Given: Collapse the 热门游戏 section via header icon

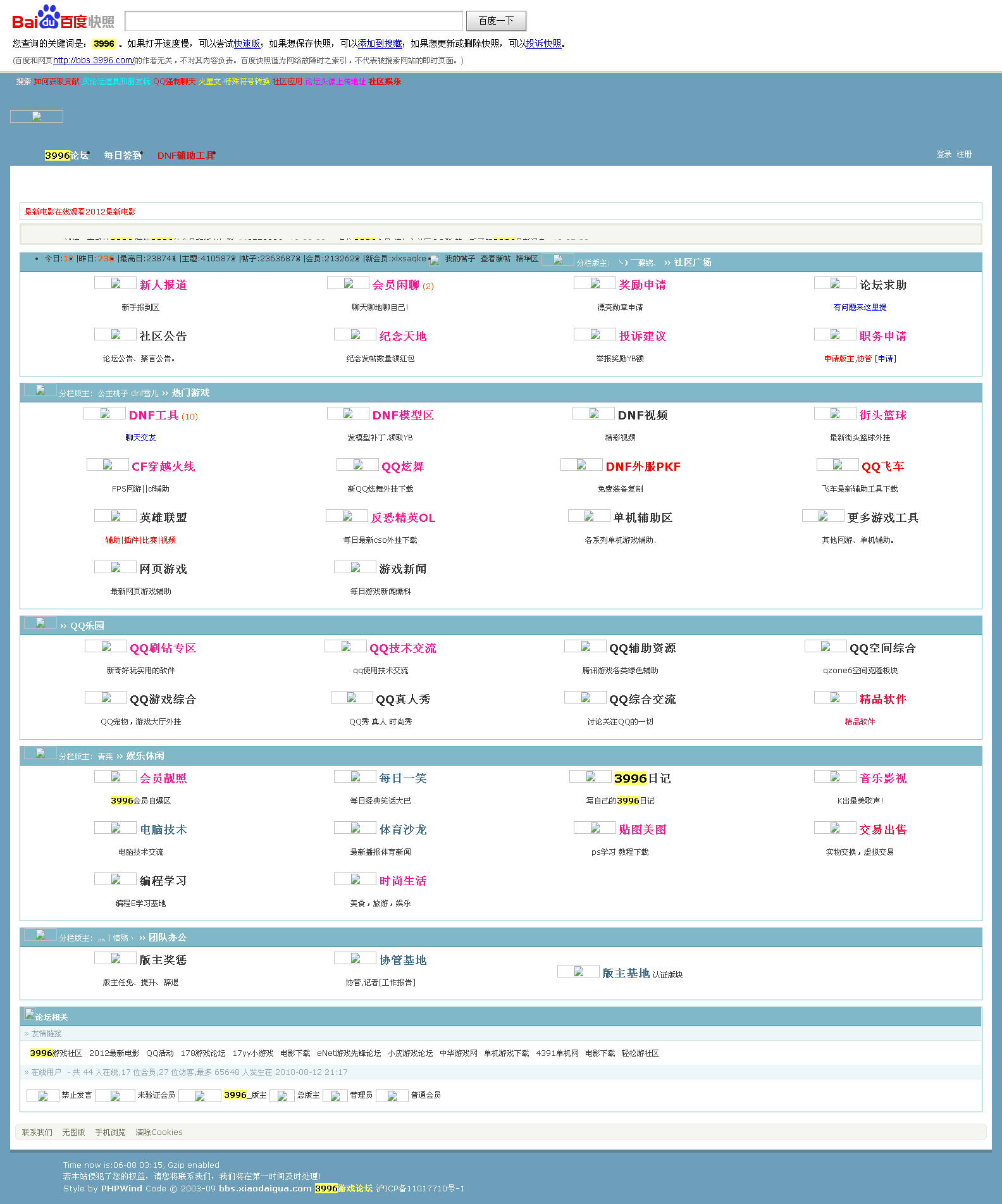Looking at the screenshot, I should coord(40,391).
